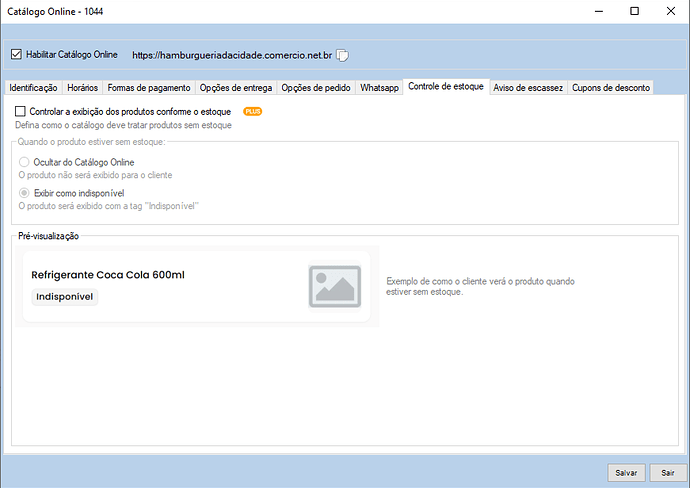
Task: Click the 'O produto será exibido com a tag' description
Action: [109, 206]
